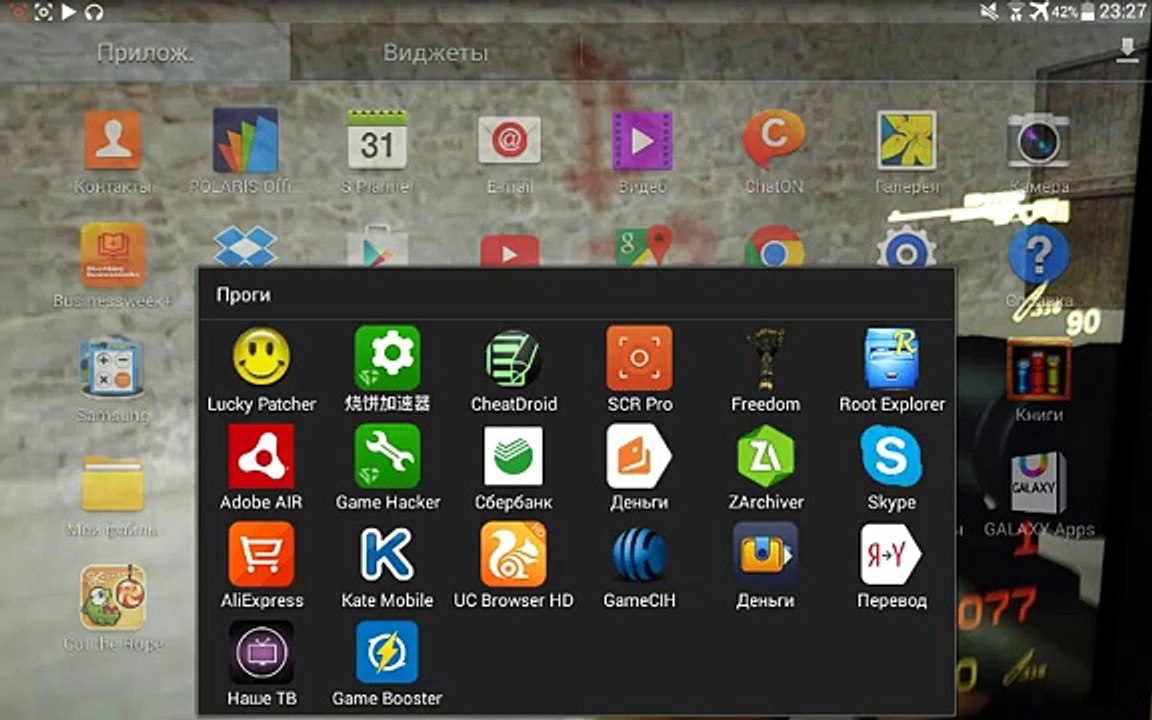
Task: Open Samsung folder
Action: 112,368
